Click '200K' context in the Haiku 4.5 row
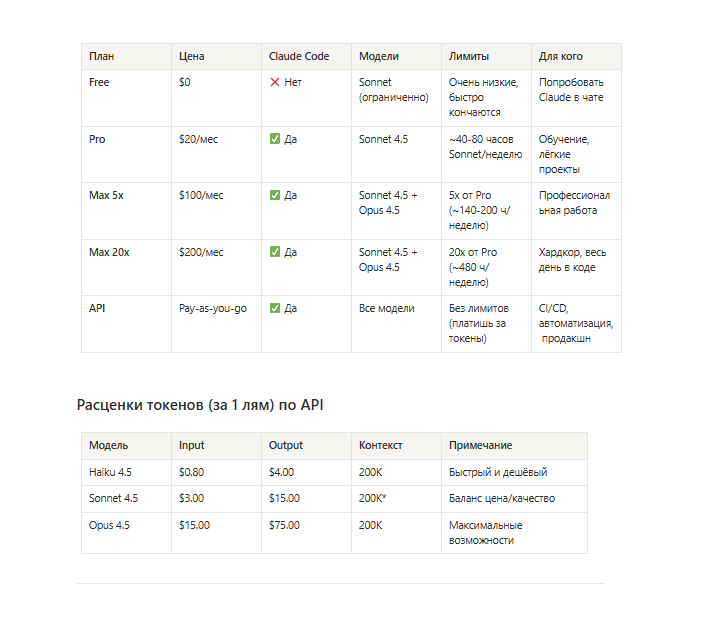Image resolution: width=708 pixels, height=627 pixels. pos(371,472)
